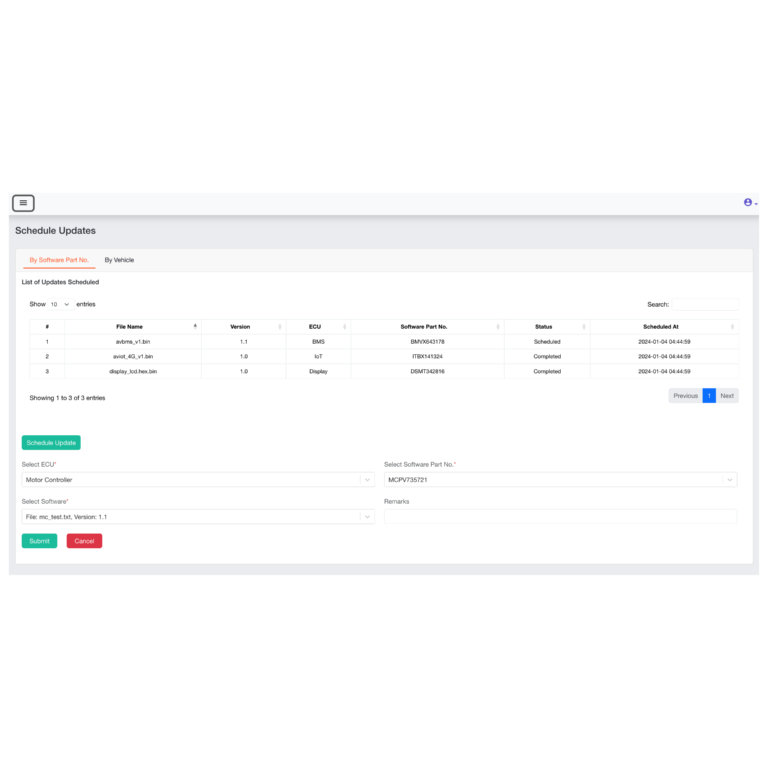Open the Select Software dropdown

[198, 517]
